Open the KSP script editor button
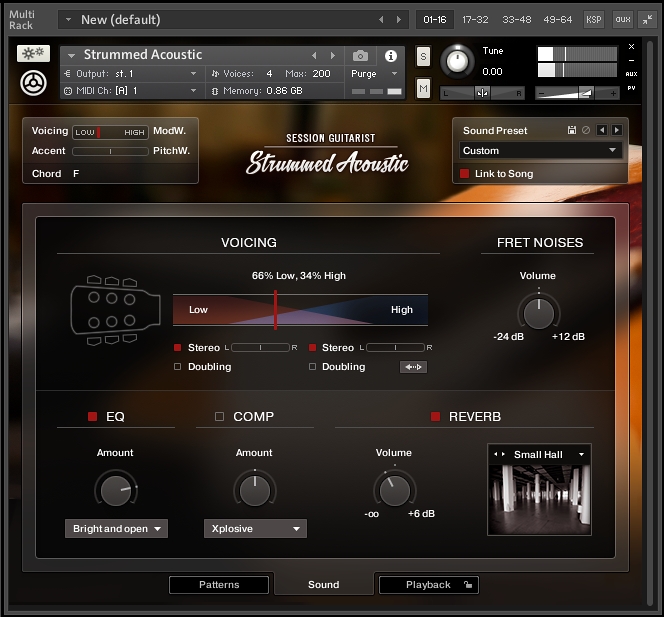This screenshot has height=617, width=664. tap(593, 19)
